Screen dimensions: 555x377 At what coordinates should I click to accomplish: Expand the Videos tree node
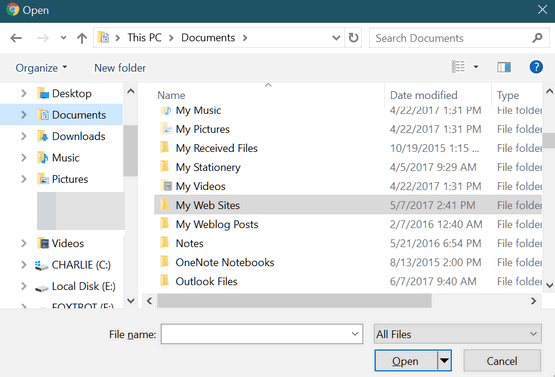click(x=24, y=244)
